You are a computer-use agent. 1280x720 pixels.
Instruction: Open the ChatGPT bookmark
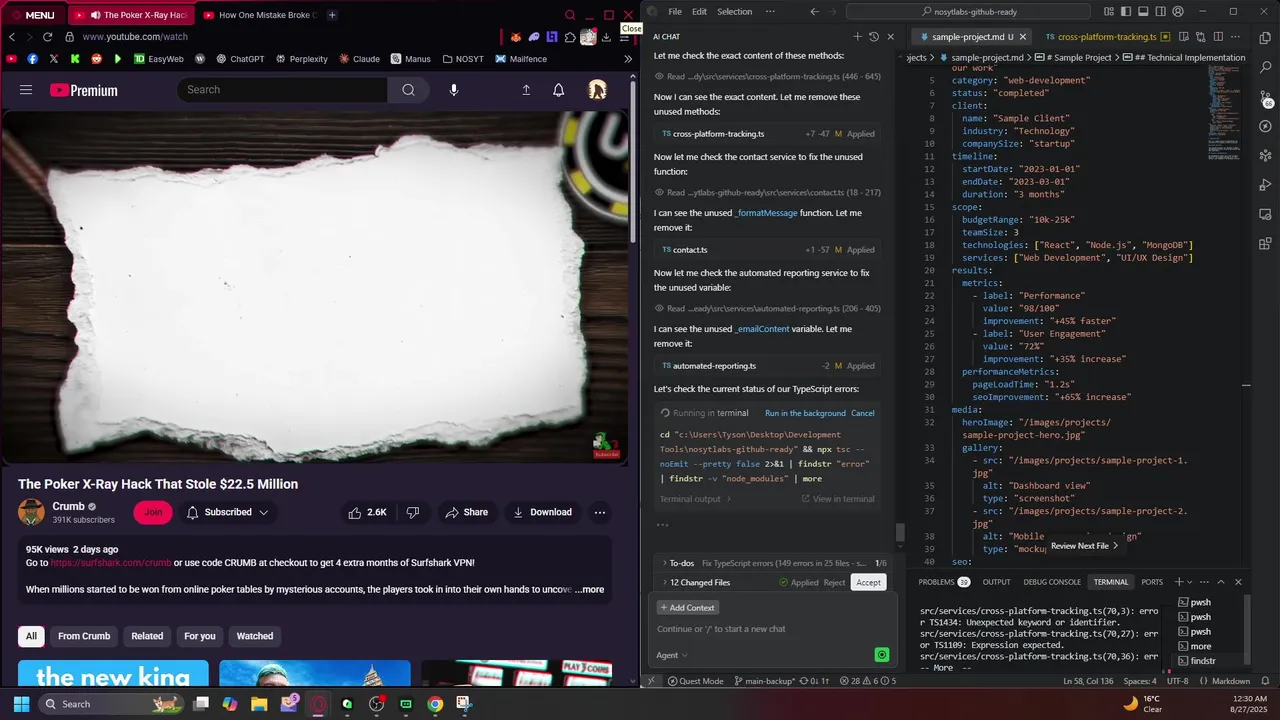point(239,59)
